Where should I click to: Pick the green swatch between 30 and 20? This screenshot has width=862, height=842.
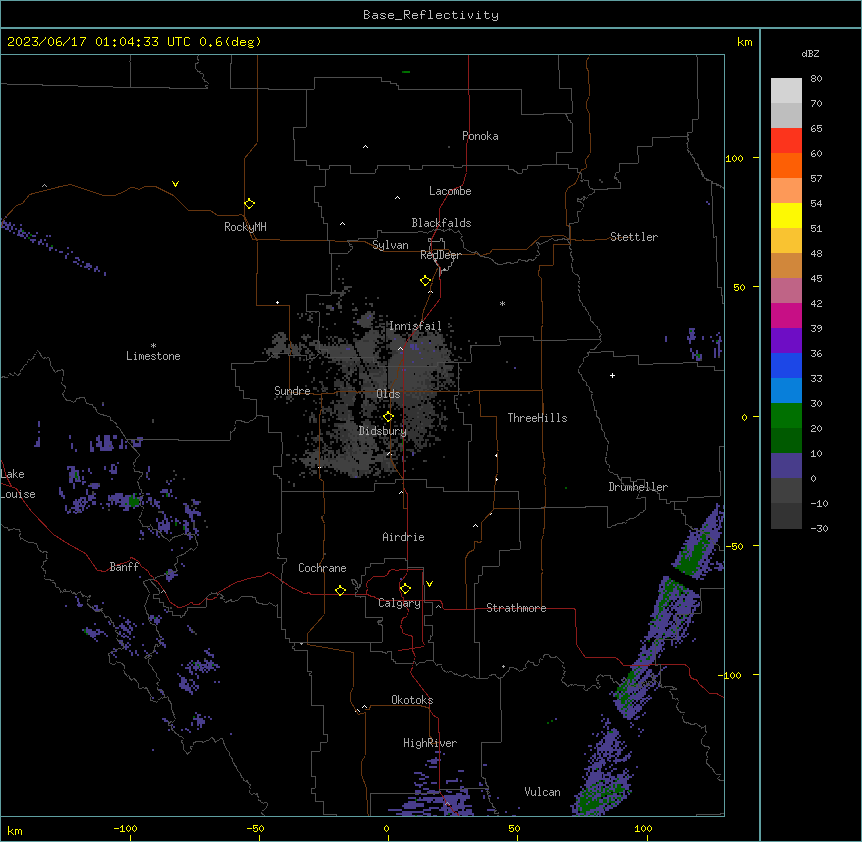786,416
